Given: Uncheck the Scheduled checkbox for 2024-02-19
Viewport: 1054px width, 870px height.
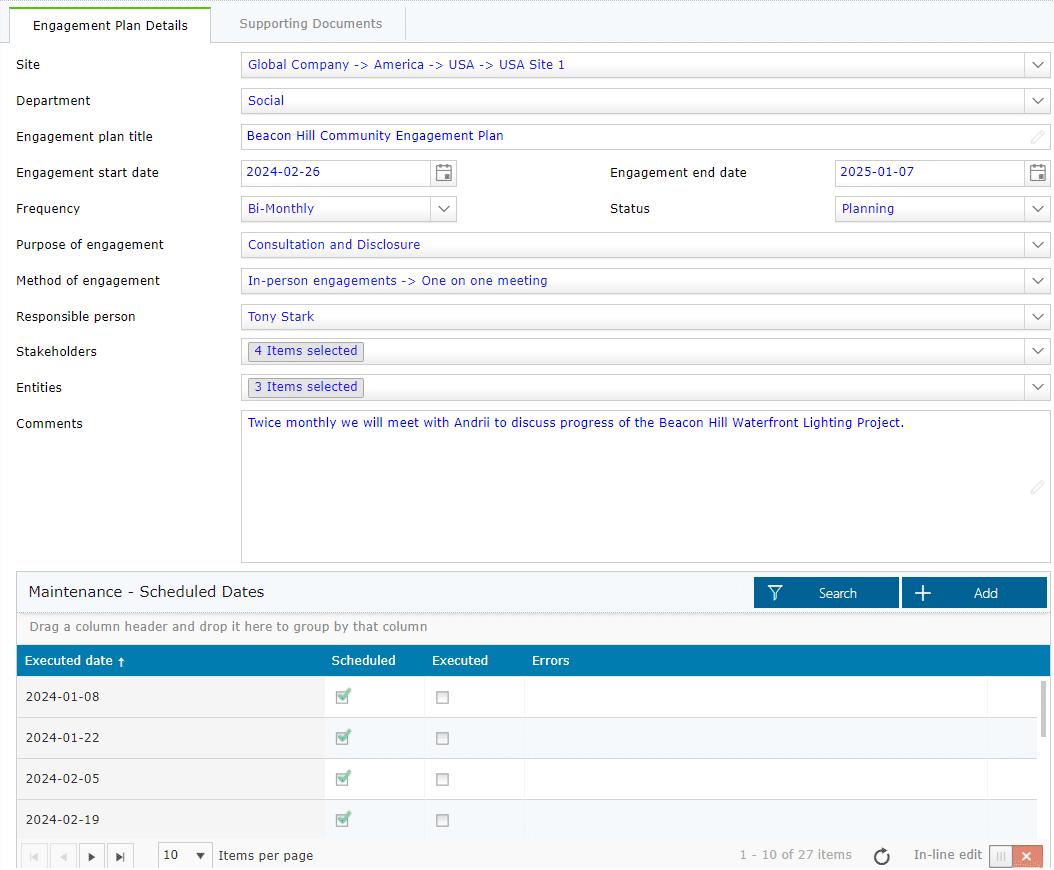Looking at the screenshot, I should pyautogui.click(x=343, y=819).
